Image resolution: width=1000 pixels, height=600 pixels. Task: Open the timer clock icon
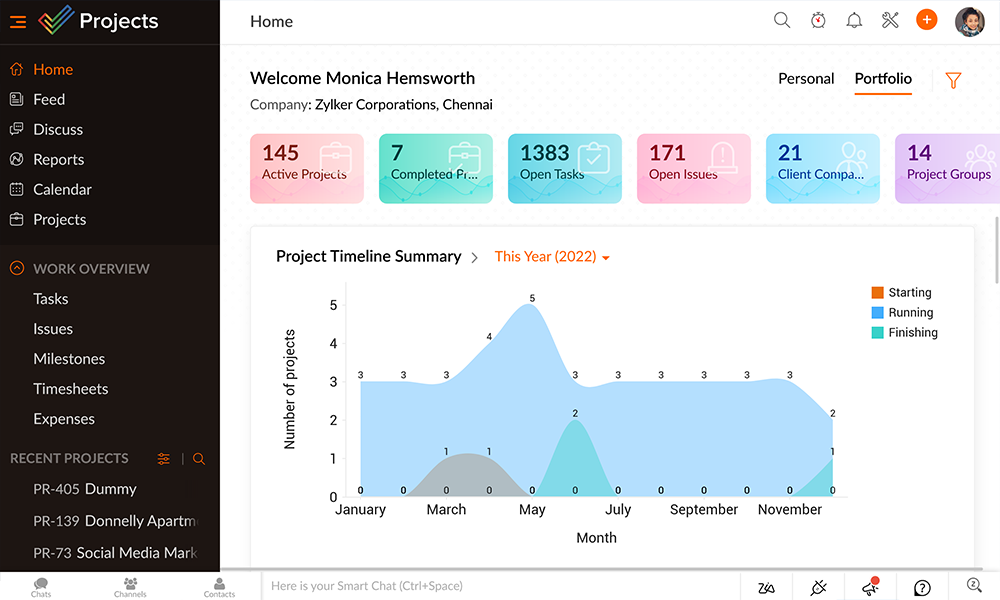pyautogui.click(x=818, y=19)
